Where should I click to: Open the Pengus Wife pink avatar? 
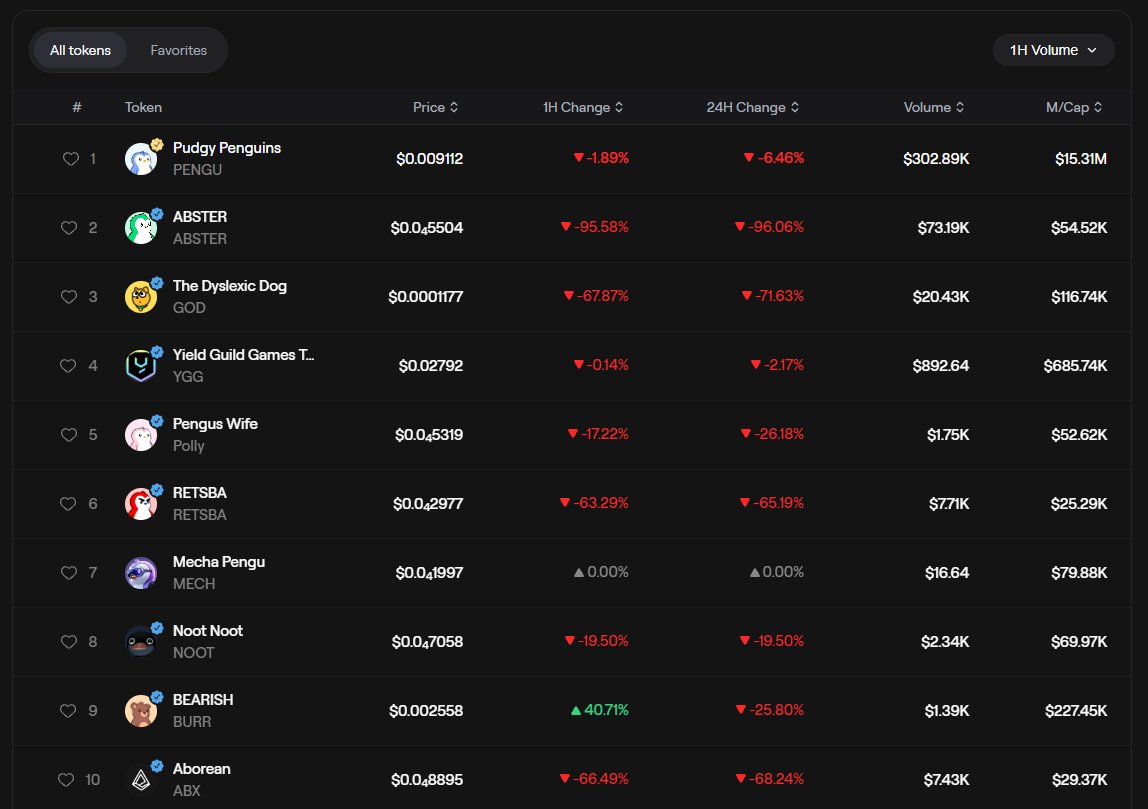tap(141, 435)
